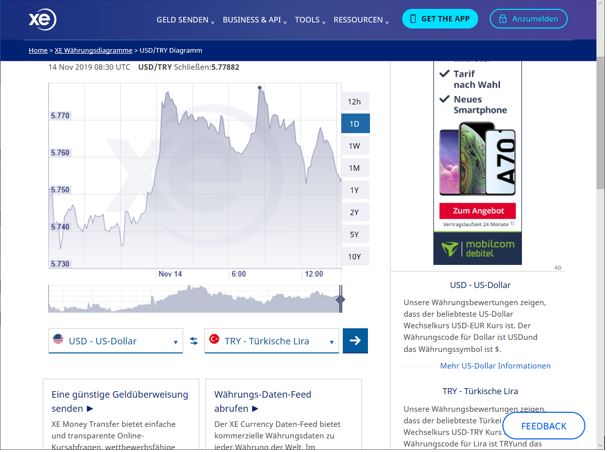Click the Schließen value 5.77882
The image size is (607, 452).
pos(225,67)
